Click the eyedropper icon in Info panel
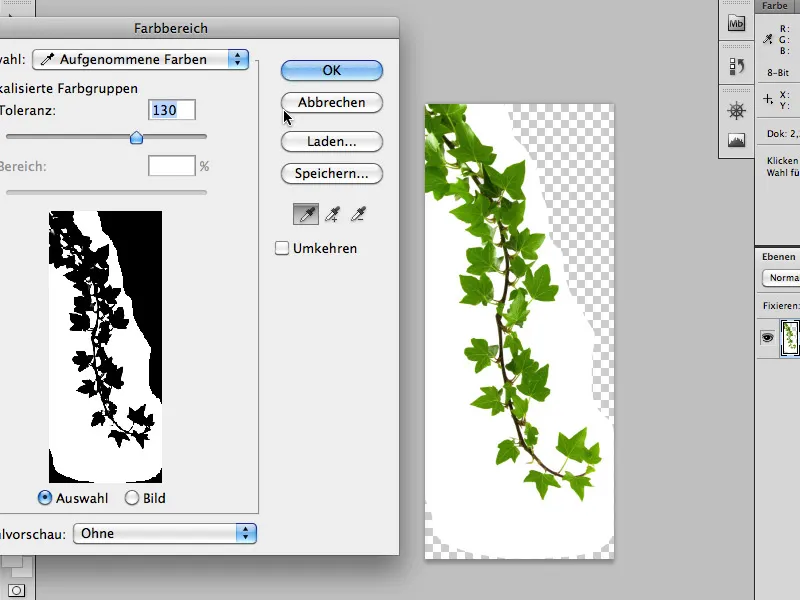 pos(768,39)
